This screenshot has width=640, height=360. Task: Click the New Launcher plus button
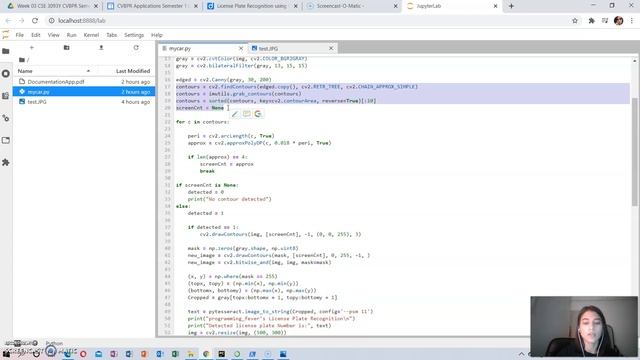click(x=31, y=48)
